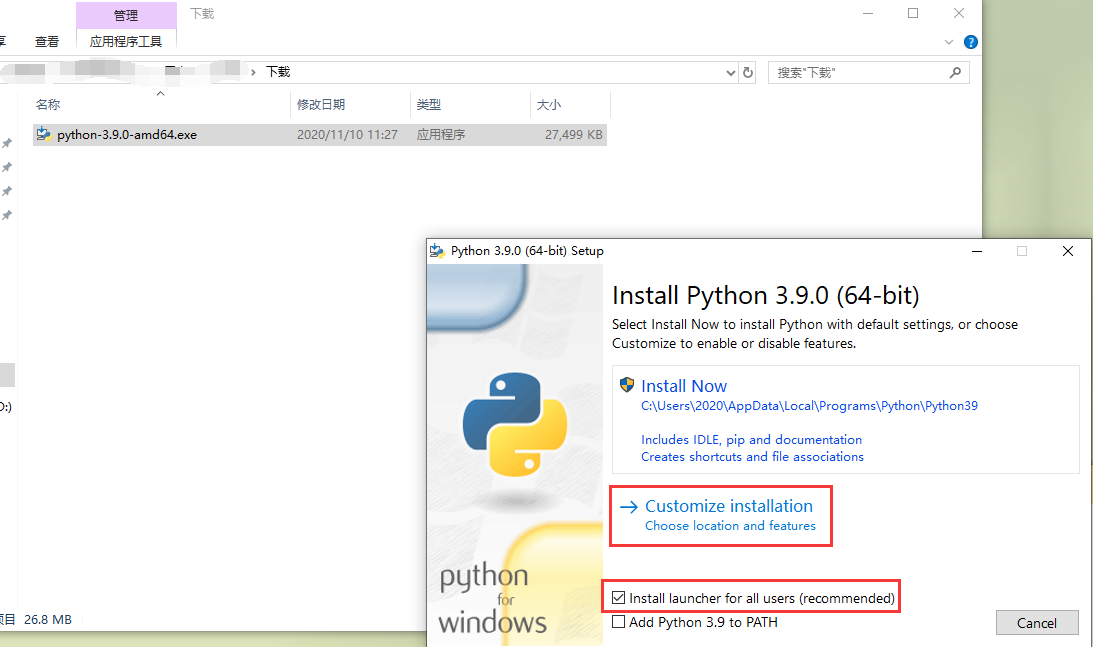Toggle Install launcher for all users checkbox
This screenshot has width=1093, height=647.
[618, 597]
